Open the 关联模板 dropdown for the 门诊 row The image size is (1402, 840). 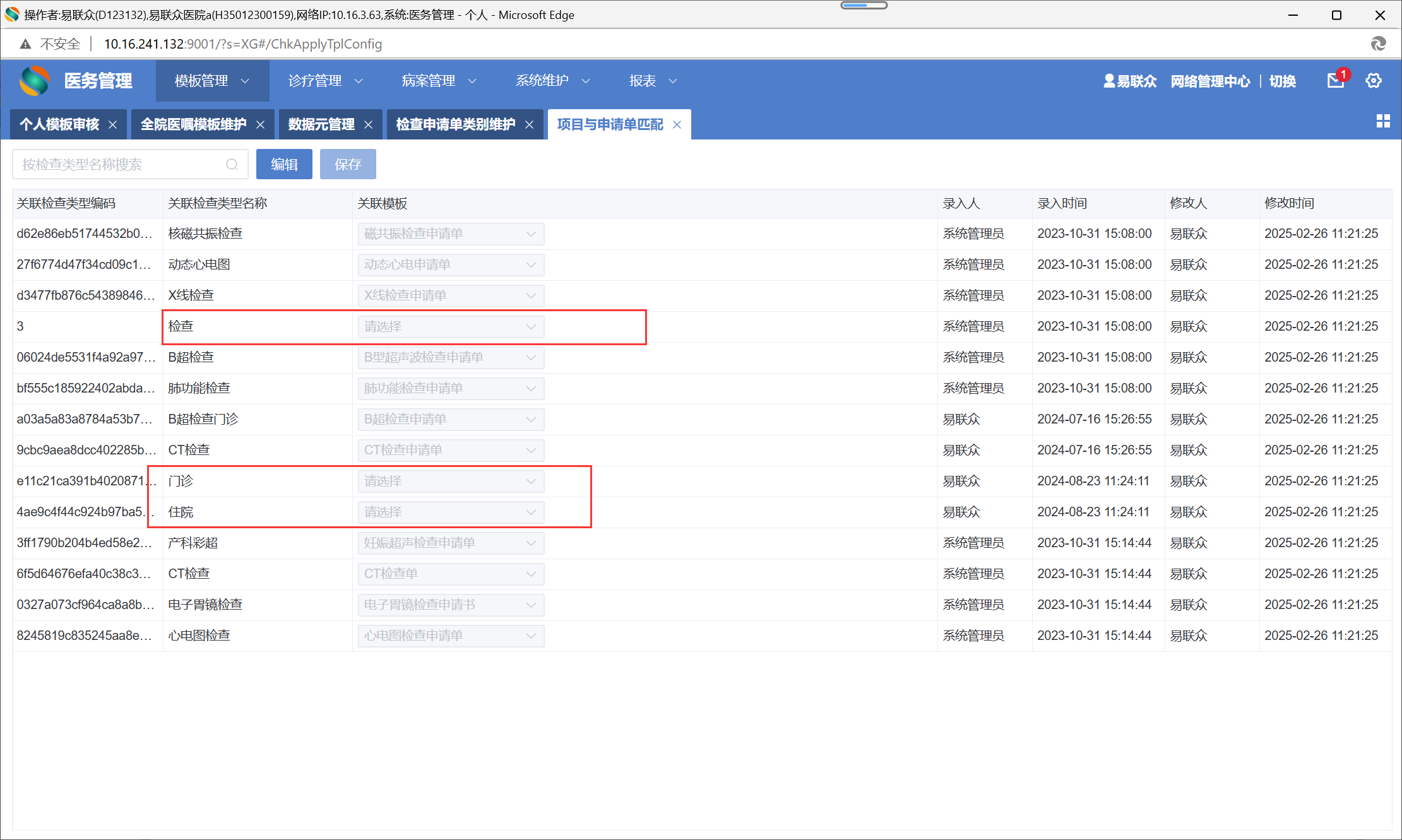click(451, 482)
